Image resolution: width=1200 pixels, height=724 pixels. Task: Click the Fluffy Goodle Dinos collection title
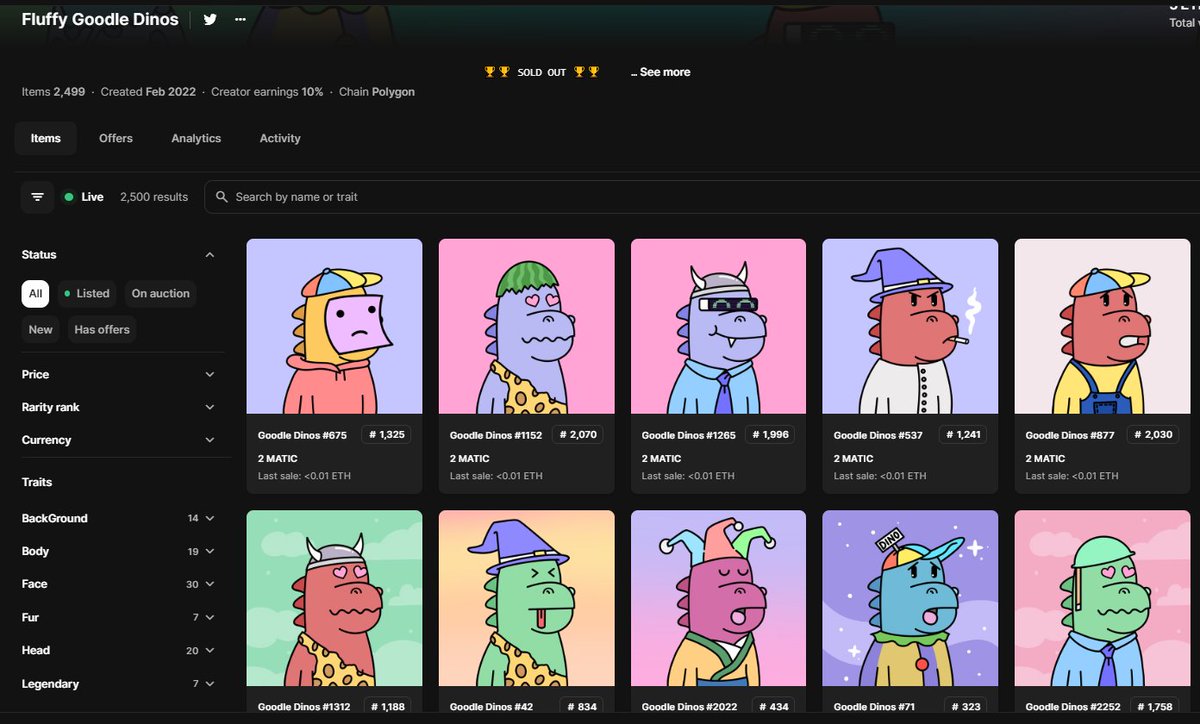pos(100,19)
